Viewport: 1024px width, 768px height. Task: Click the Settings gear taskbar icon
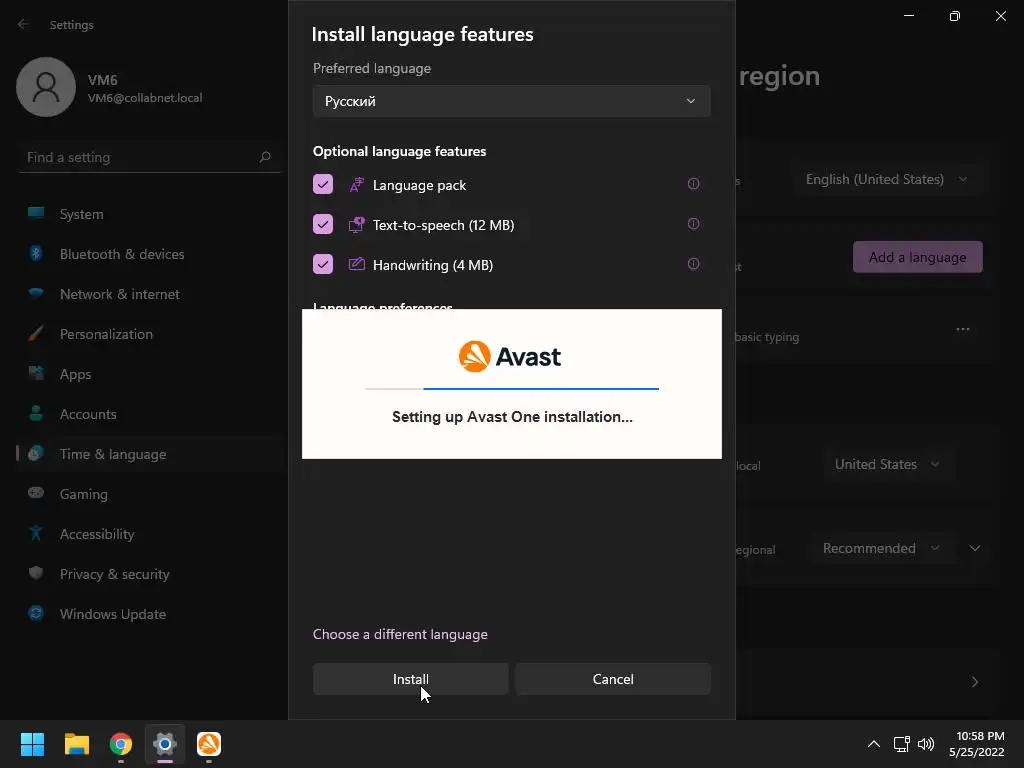165,744
